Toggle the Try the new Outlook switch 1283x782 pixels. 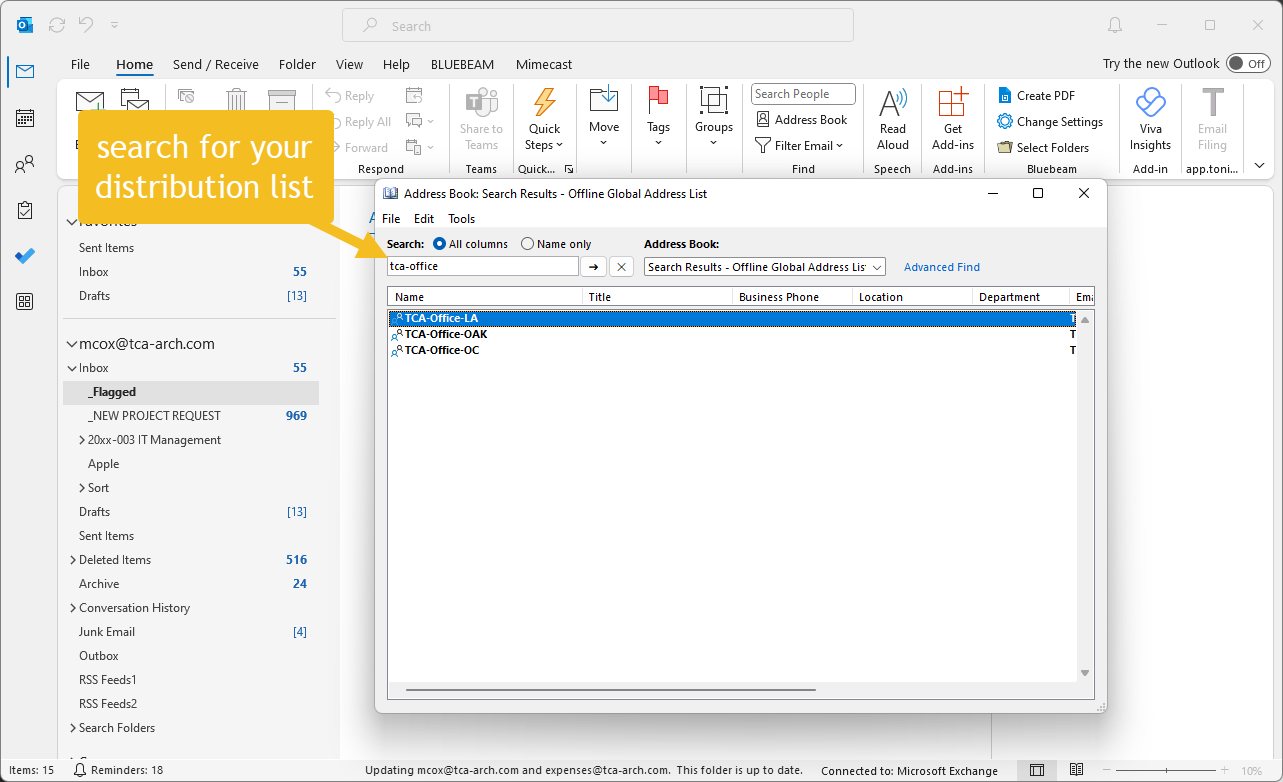coord(1247,63)
